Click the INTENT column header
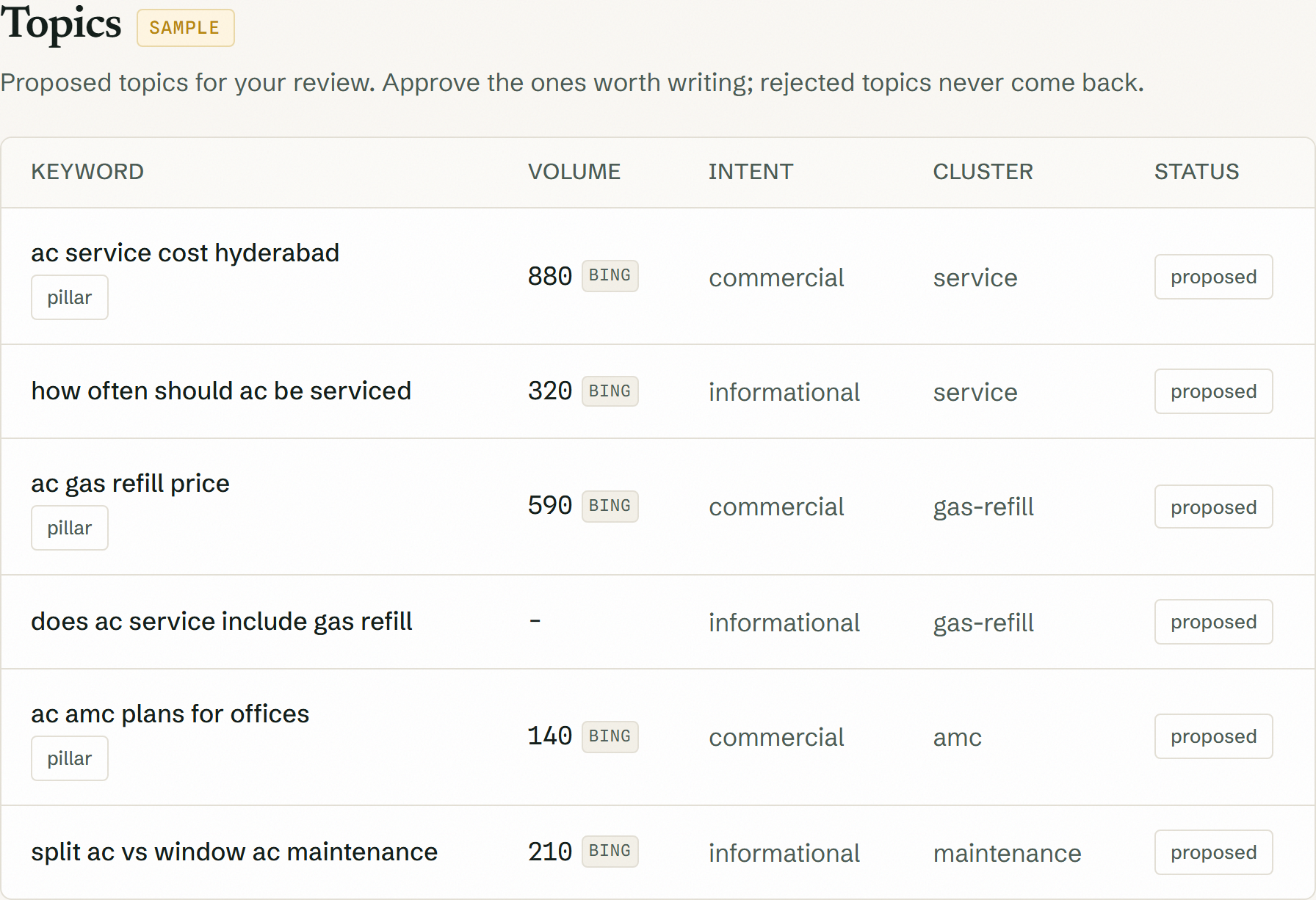Screen dimensions: 1316x900 751,172
